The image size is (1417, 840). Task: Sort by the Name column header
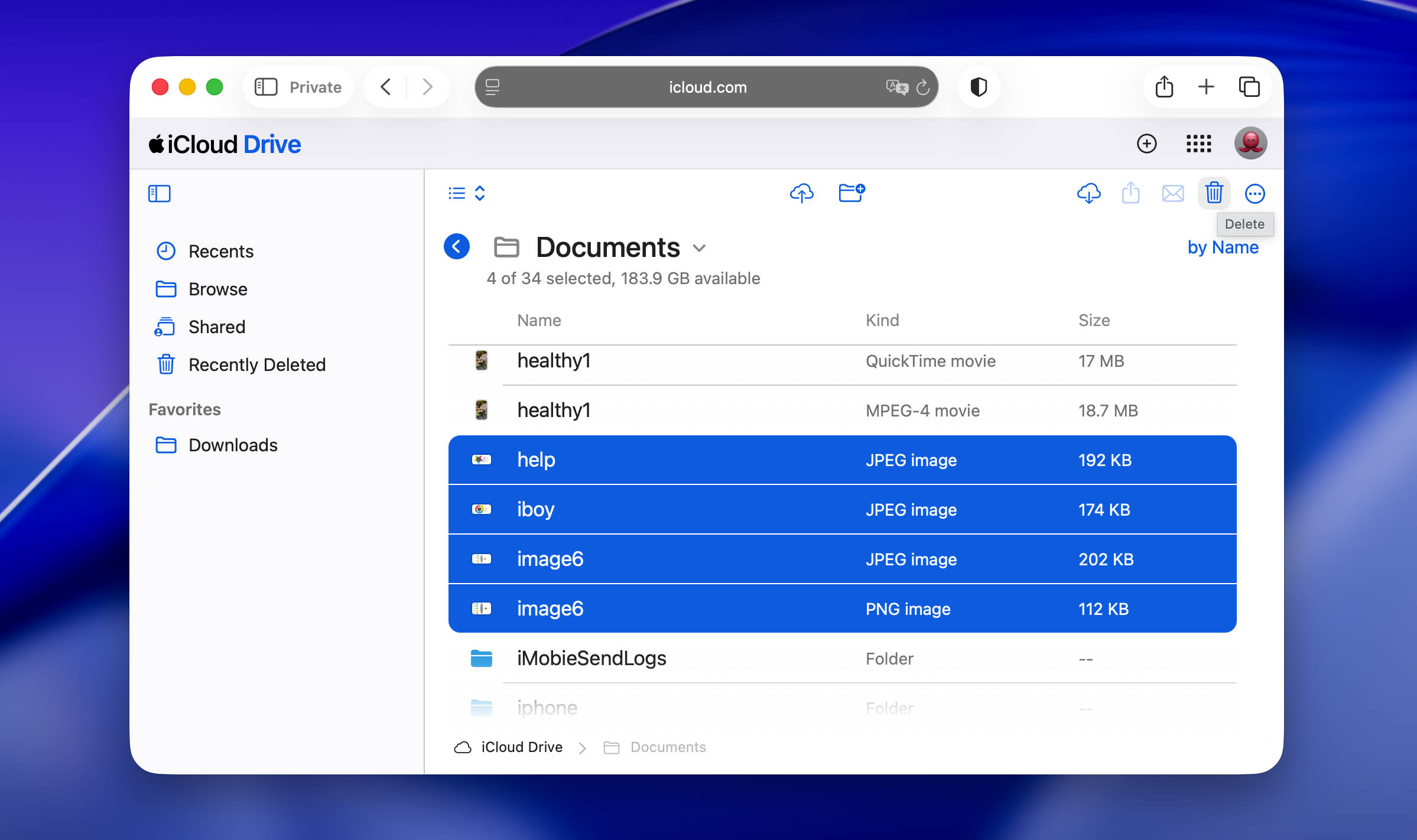[x=539, y=320]
